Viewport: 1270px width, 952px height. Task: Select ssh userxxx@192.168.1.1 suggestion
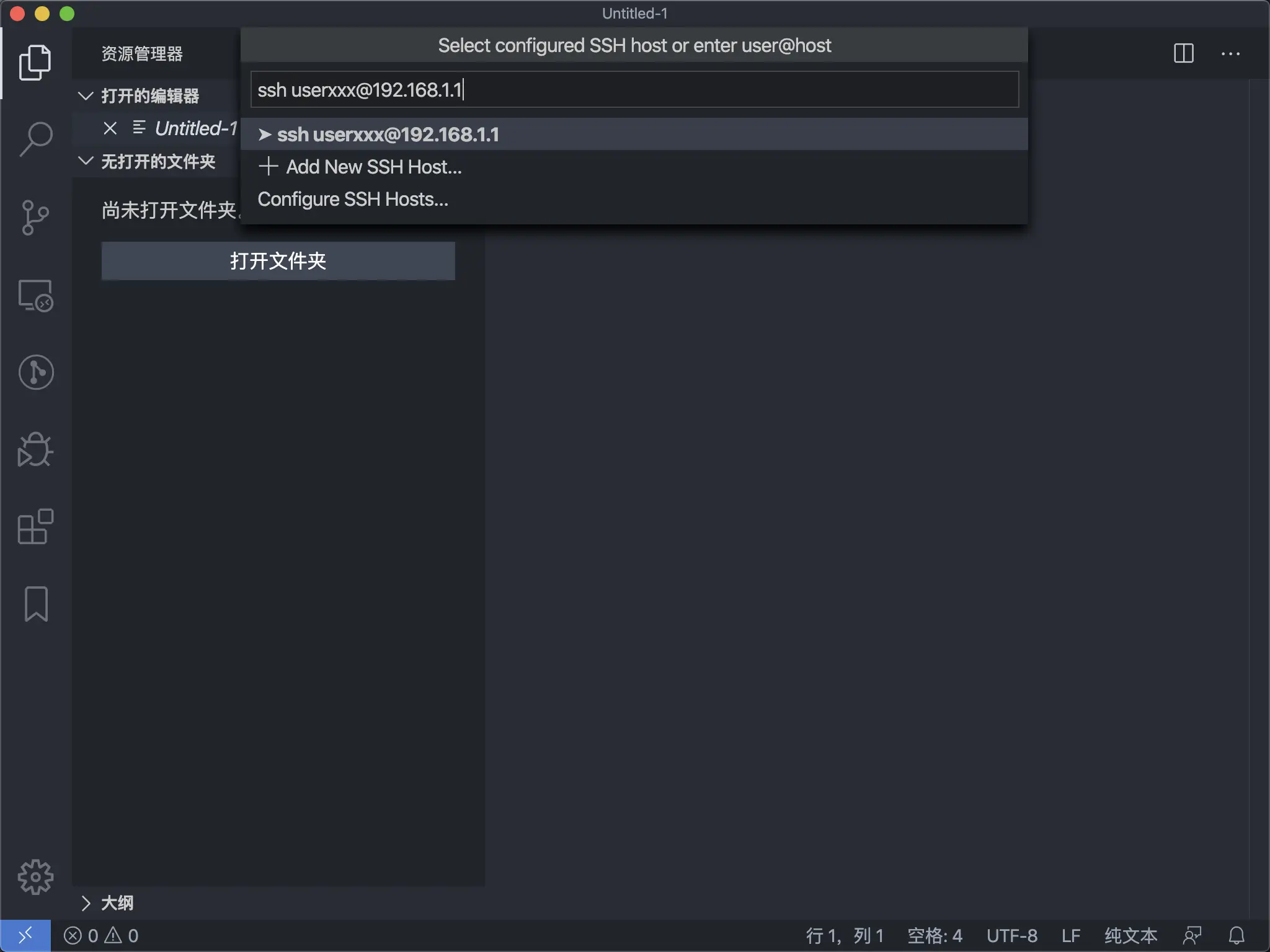388,134
